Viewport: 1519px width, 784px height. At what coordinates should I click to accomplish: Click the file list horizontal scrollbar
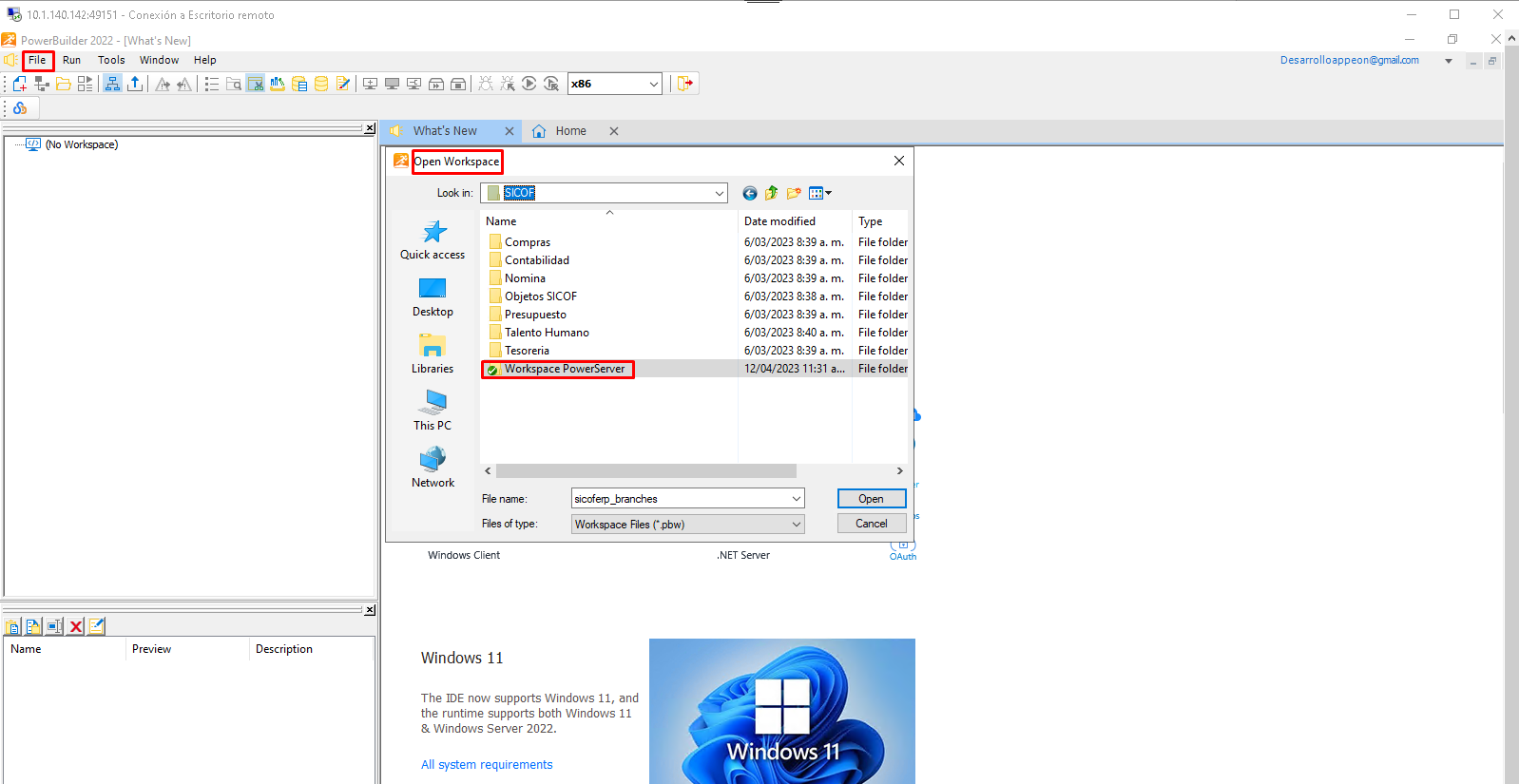pyautogui.click(x=646, y=471)
